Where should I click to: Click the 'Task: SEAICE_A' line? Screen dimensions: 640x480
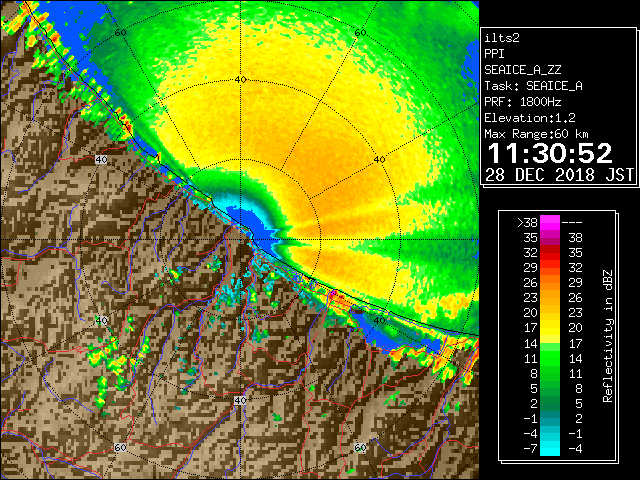point(533,86)
